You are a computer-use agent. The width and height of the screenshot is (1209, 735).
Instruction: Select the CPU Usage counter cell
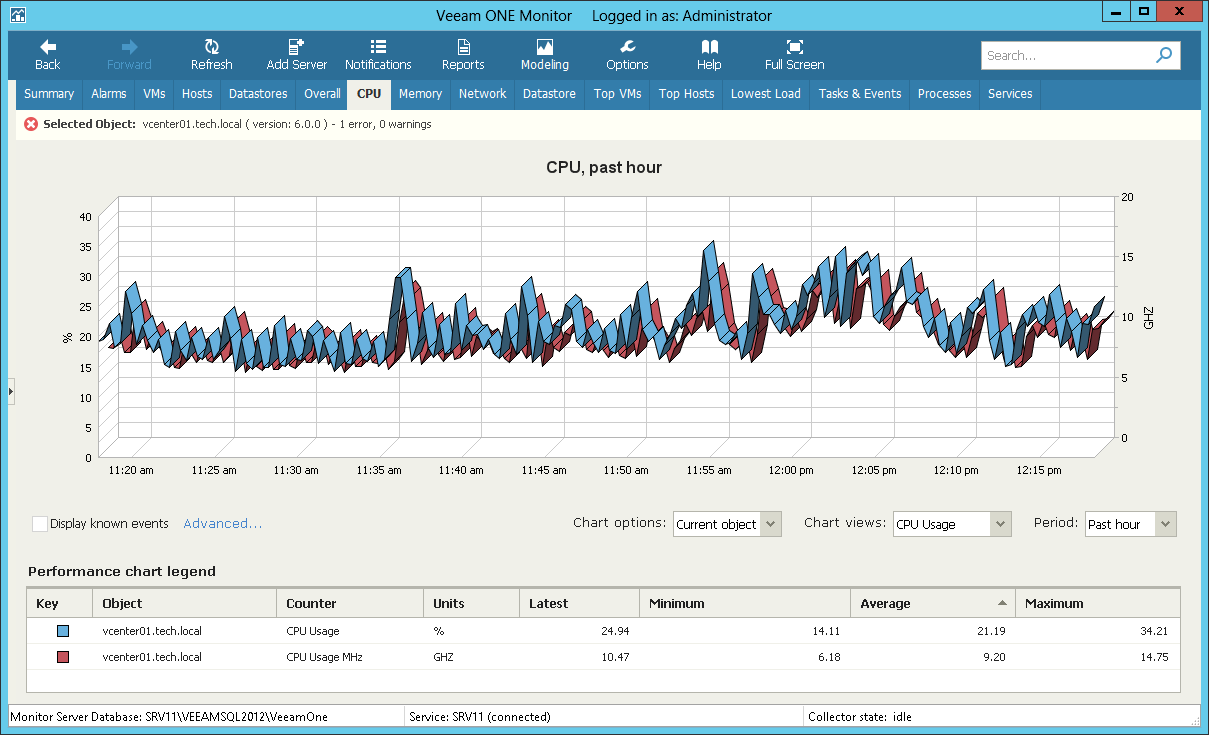pos(313,631)
